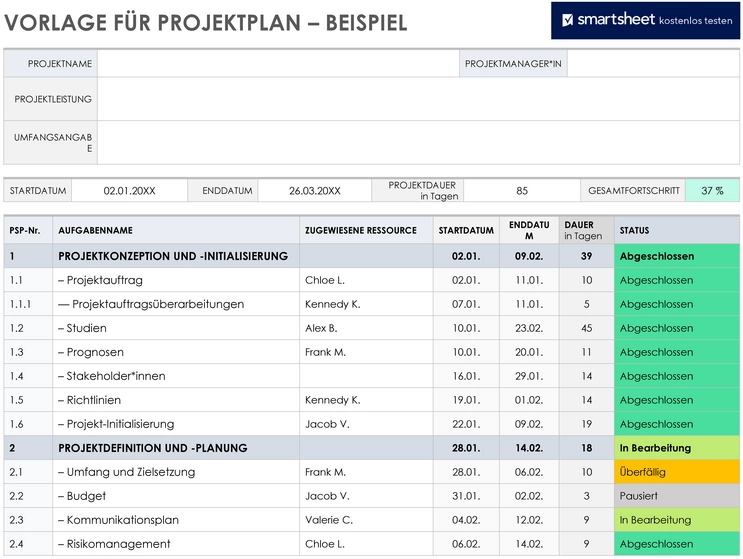Select the Projektdauer value 85
743x559 pixels.
522,190
